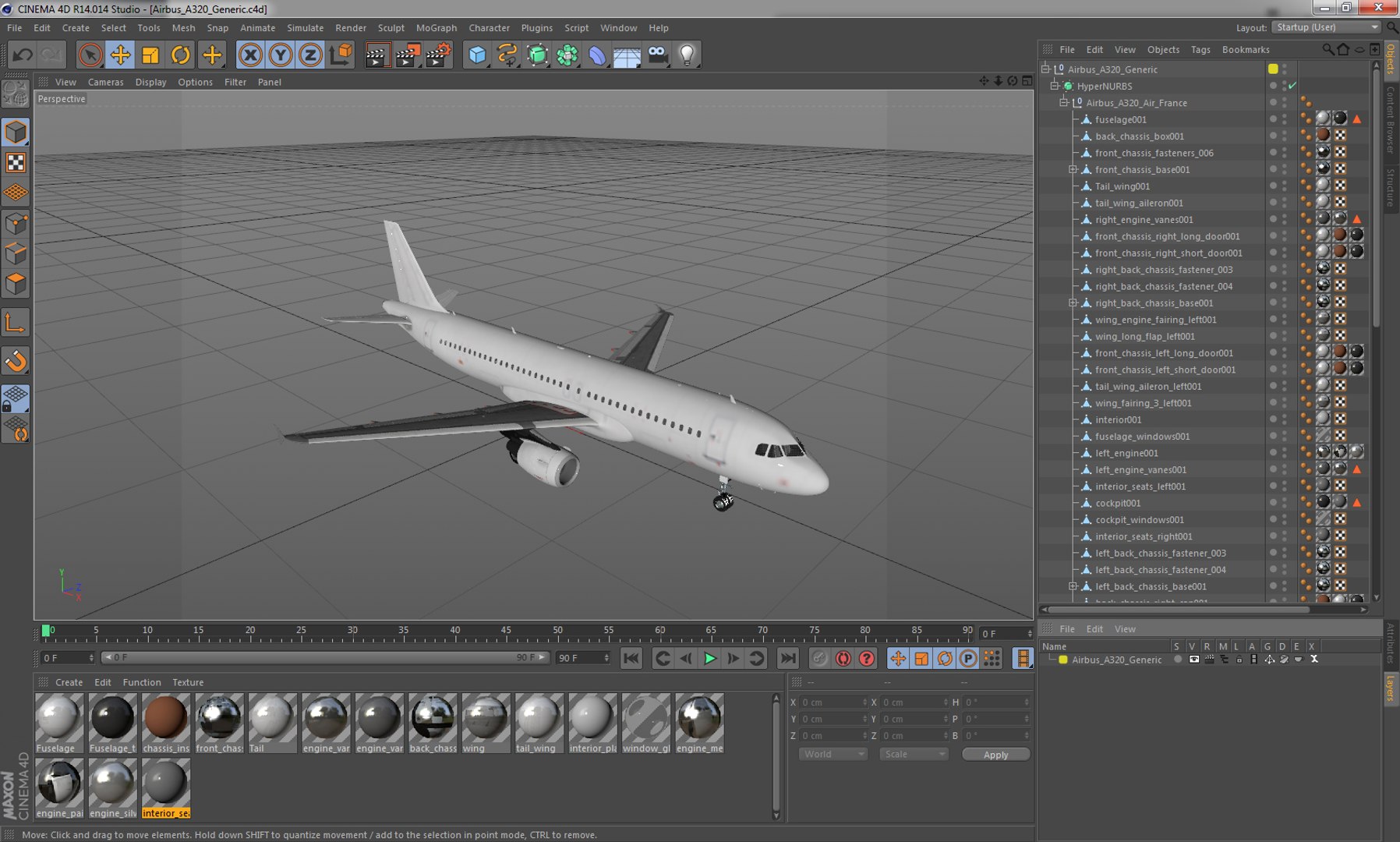Toggle visibility dots for fuselage001
The image size is (1400, 842).
1284,119
